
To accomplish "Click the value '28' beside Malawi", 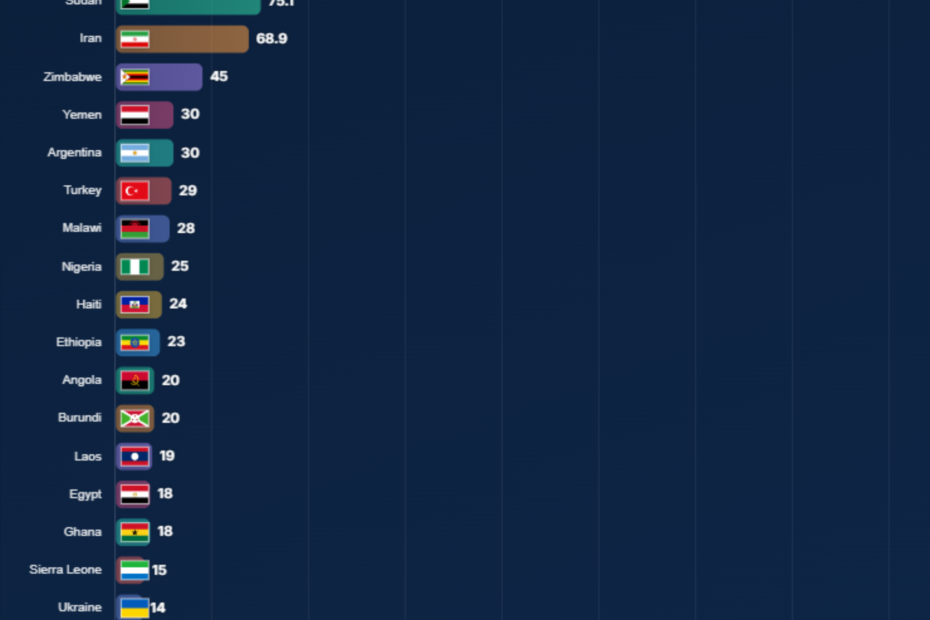I will pos(186,228).
